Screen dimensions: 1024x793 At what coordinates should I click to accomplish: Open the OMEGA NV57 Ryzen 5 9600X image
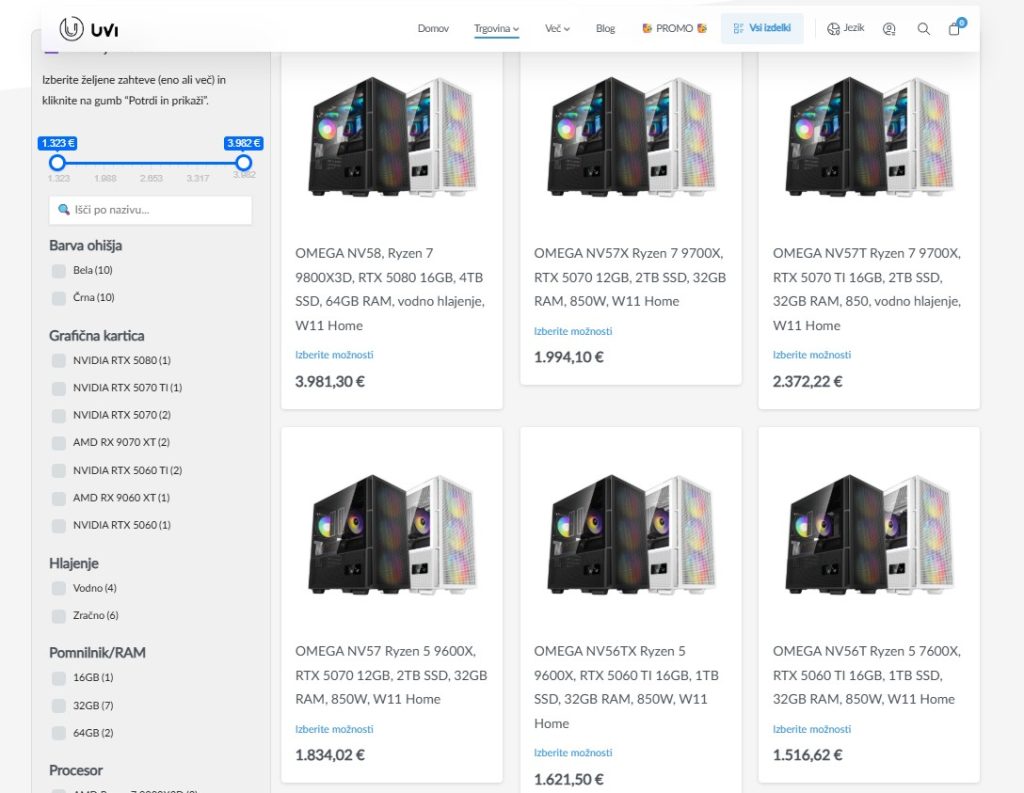pyautogui.click(x=392, y=534)
